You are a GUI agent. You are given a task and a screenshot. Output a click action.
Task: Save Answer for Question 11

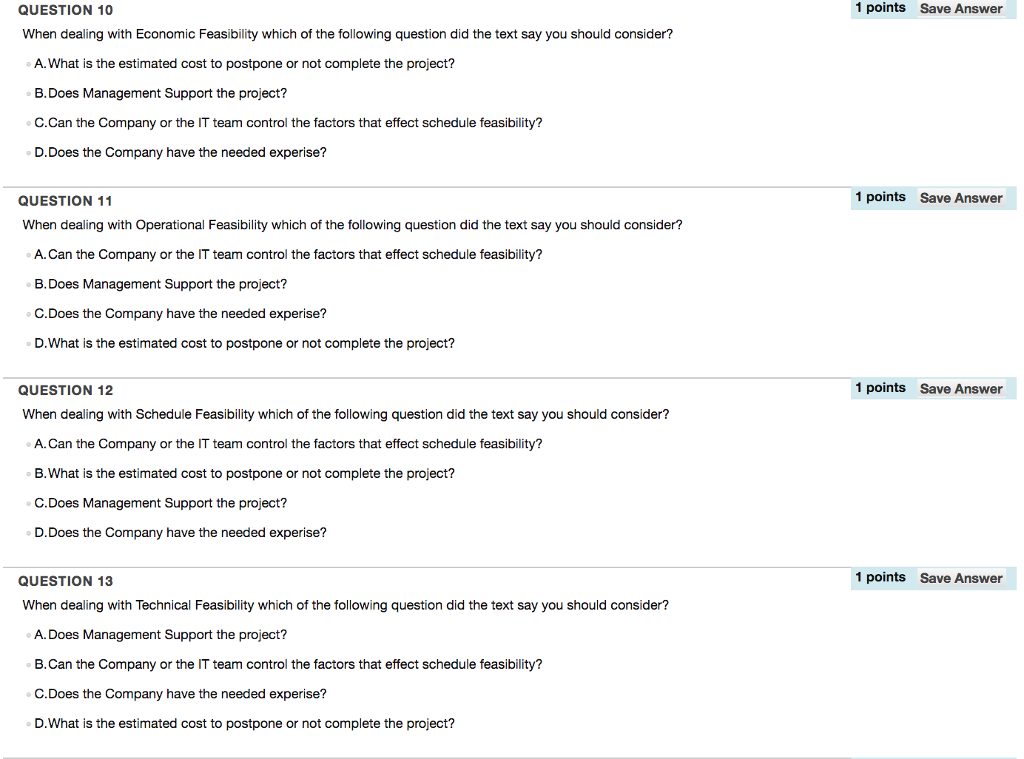pos(961,197)
